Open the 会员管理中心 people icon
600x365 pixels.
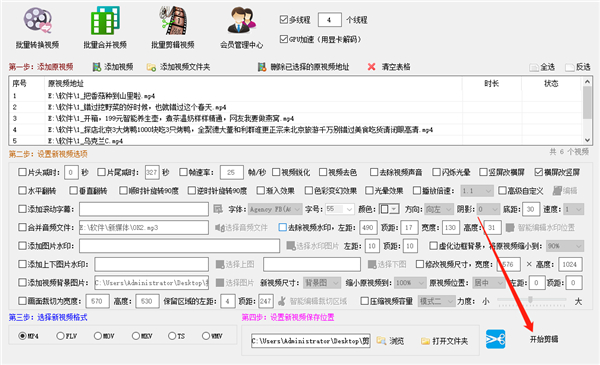click(241, 21)
